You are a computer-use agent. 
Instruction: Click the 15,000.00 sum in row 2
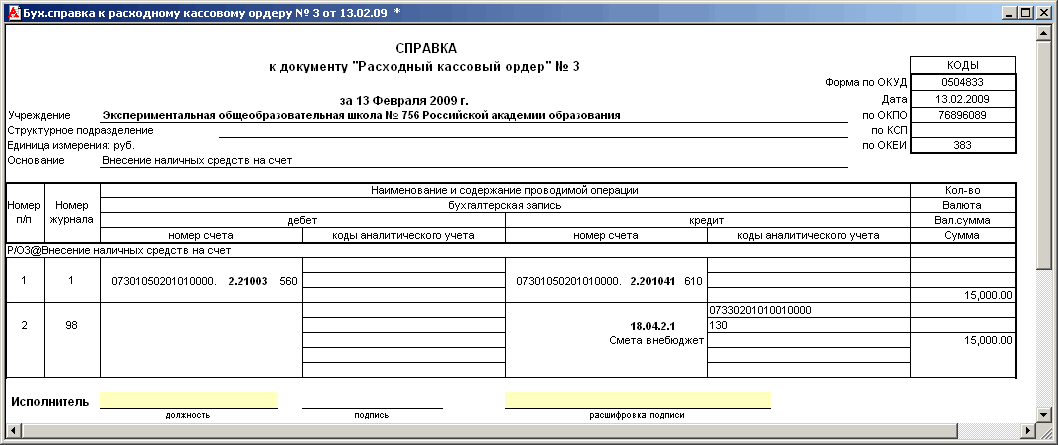point(988,340)
